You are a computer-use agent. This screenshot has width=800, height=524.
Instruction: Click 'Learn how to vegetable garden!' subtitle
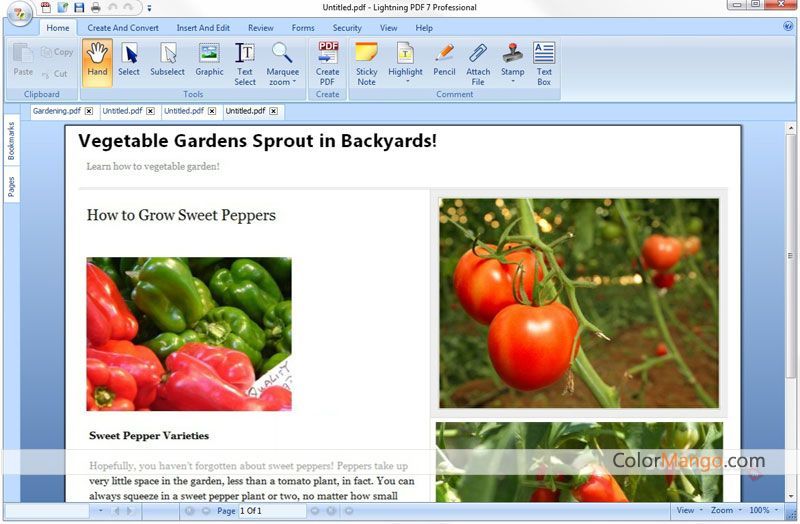(153, 166)
